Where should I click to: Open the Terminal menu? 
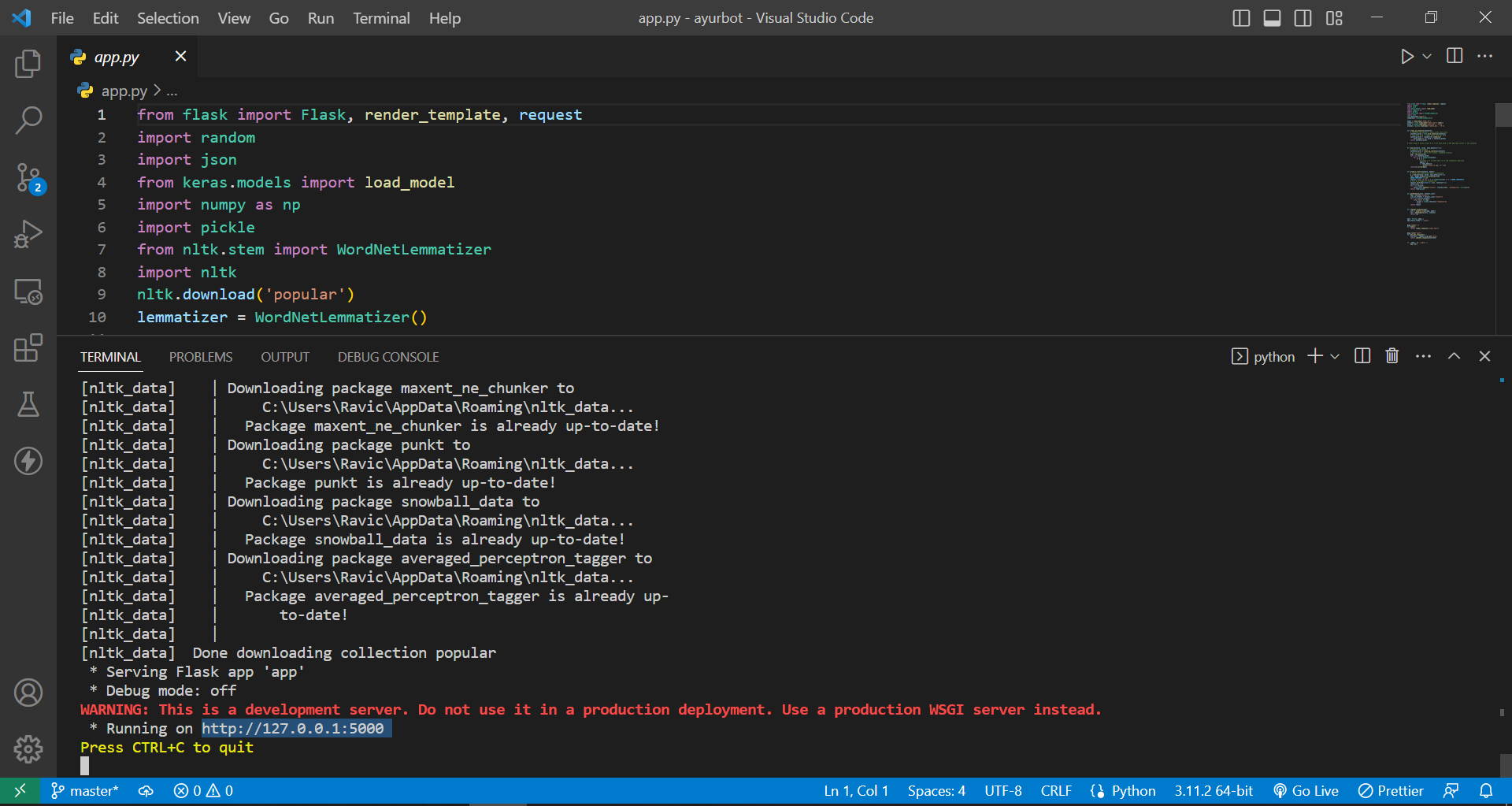tap(381, 17)
